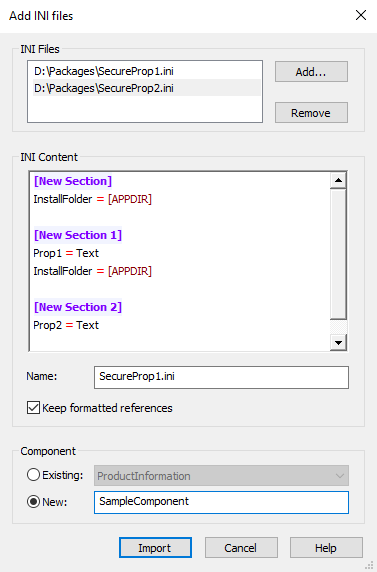Viewport: 377px width, 572px height.
Task: Click the [New Section 2] header
Action: coord(78,307)
